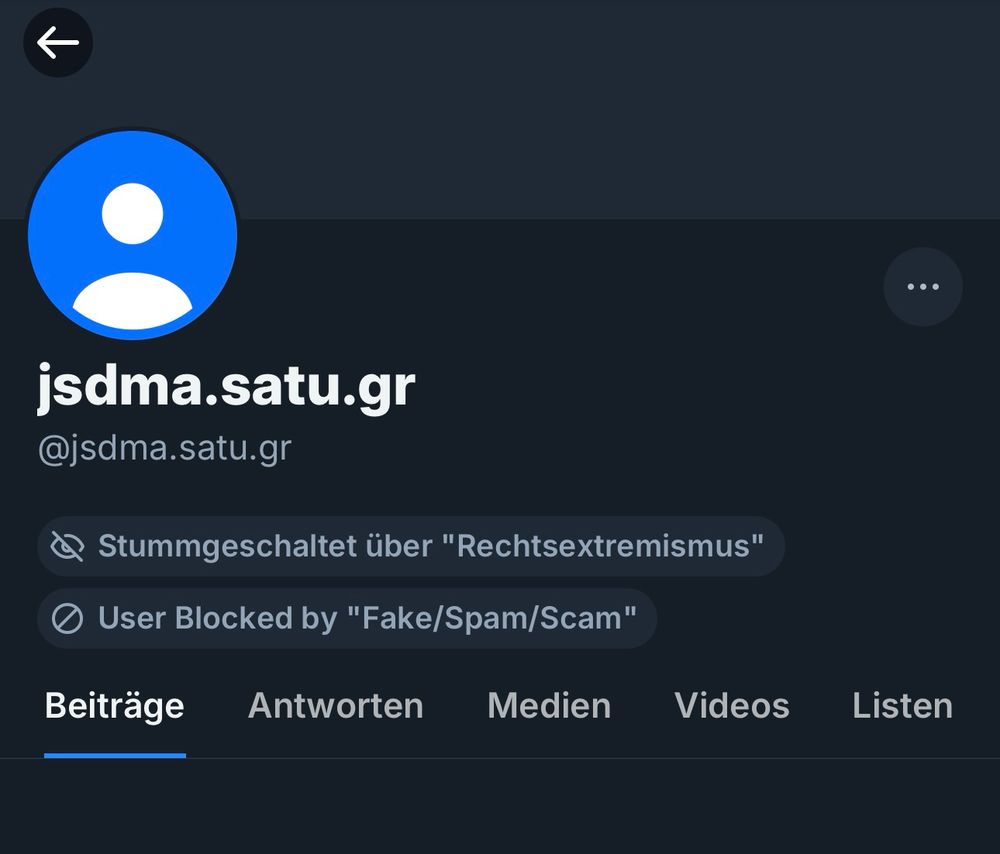
Task: Unmute via the Rechtsextremismus mute badge
Action: pos(410,546)
